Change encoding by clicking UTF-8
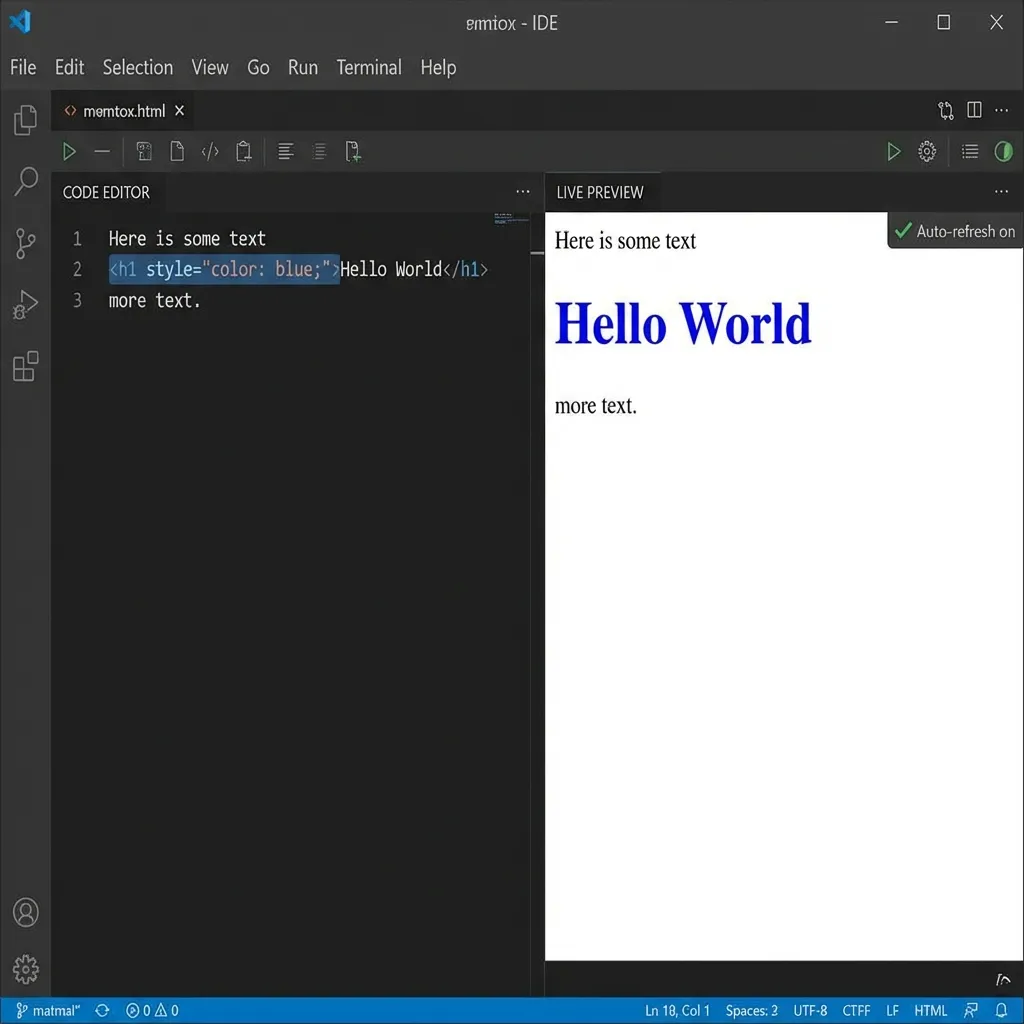Screen dimensions: 1024x1024 click(x=810, y=1010)
